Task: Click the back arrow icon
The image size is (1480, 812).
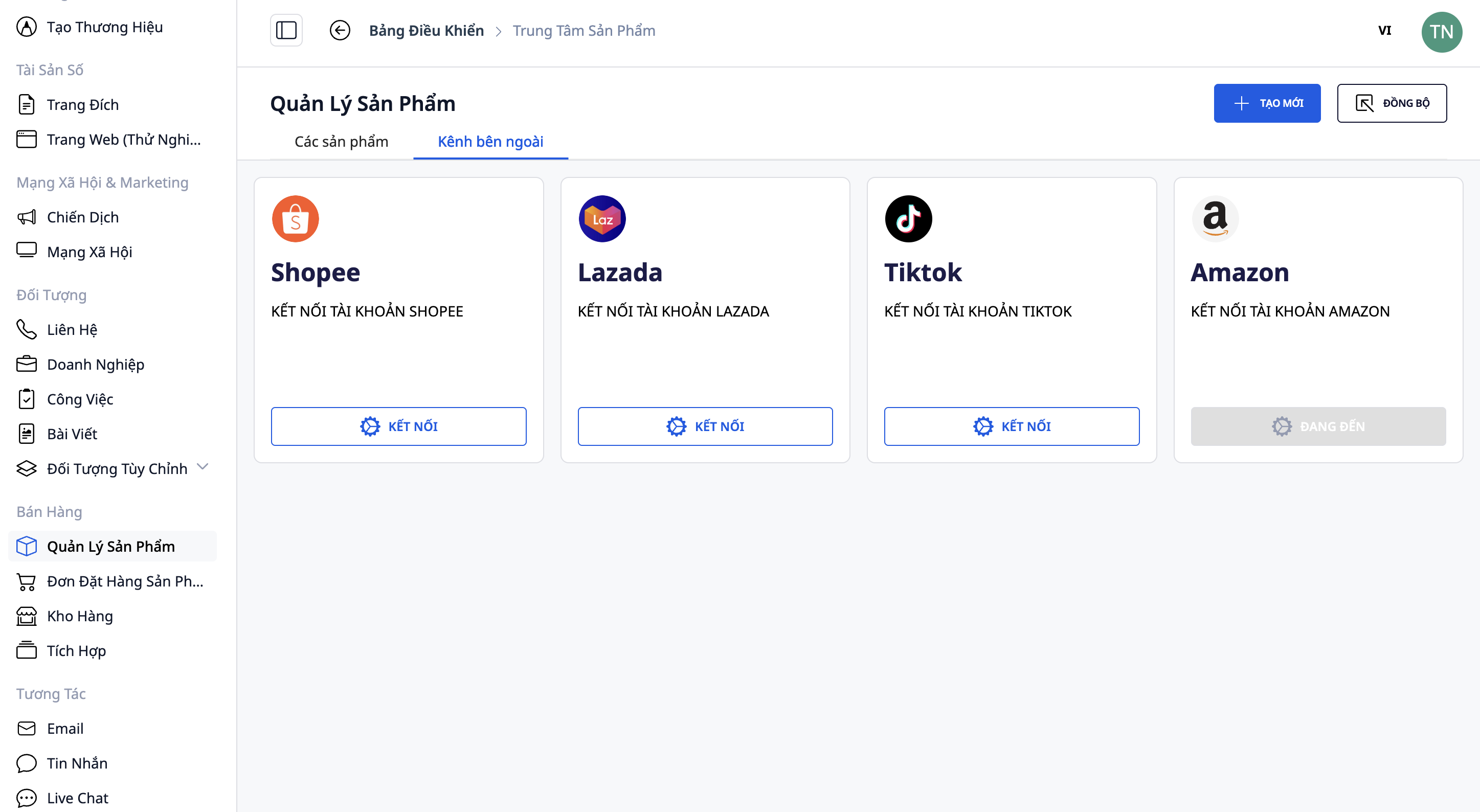Action: 340,31
